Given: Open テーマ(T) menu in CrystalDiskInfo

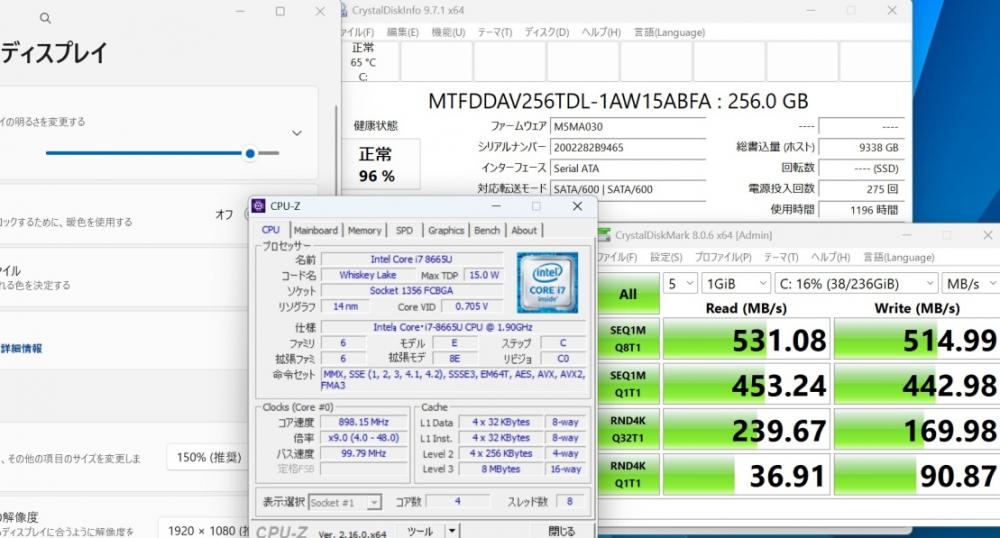Looking at the screenshot, I should click(x=495, y=32).
